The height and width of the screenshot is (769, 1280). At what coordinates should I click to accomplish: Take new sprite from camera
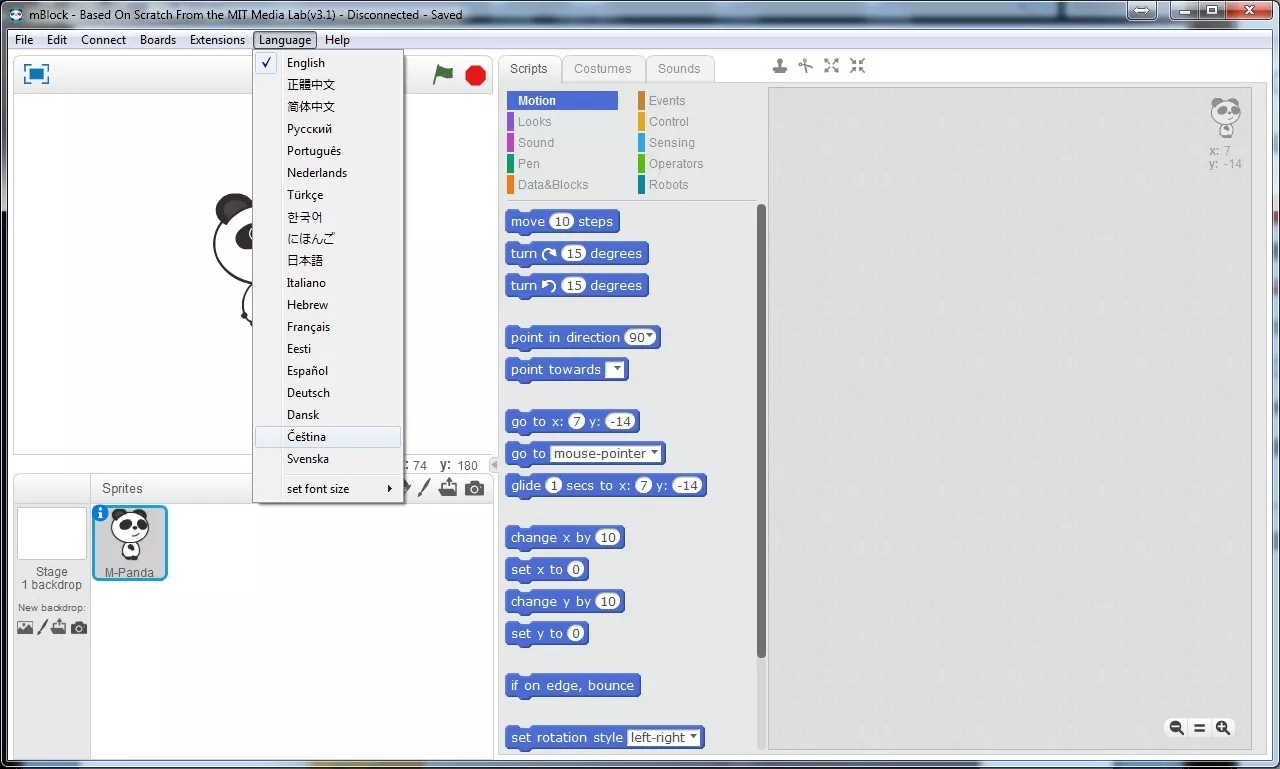[474, 488]
